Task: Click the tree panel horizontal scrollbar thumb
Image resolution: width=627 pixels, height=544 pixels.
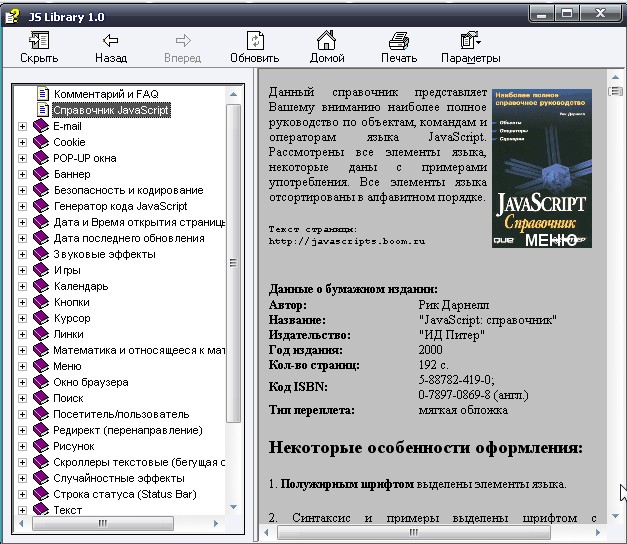Action: click(103, 523)
